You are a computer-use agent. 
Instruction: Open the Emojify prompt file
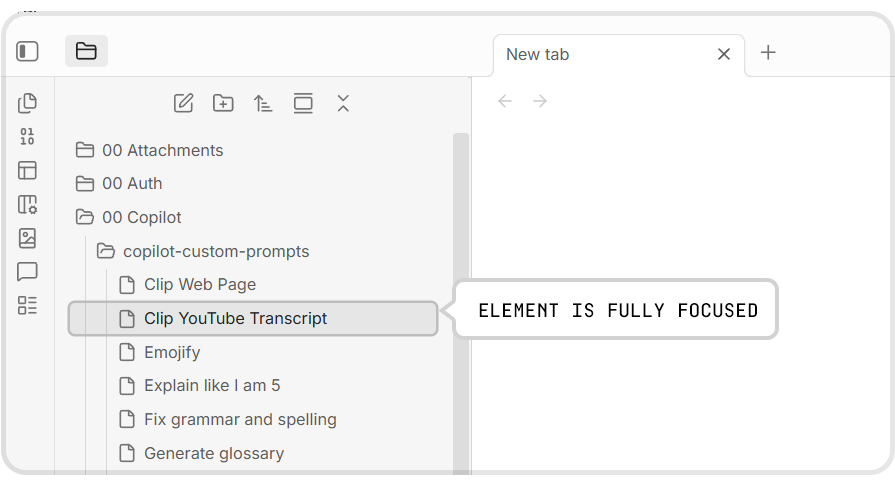(172, 352)
